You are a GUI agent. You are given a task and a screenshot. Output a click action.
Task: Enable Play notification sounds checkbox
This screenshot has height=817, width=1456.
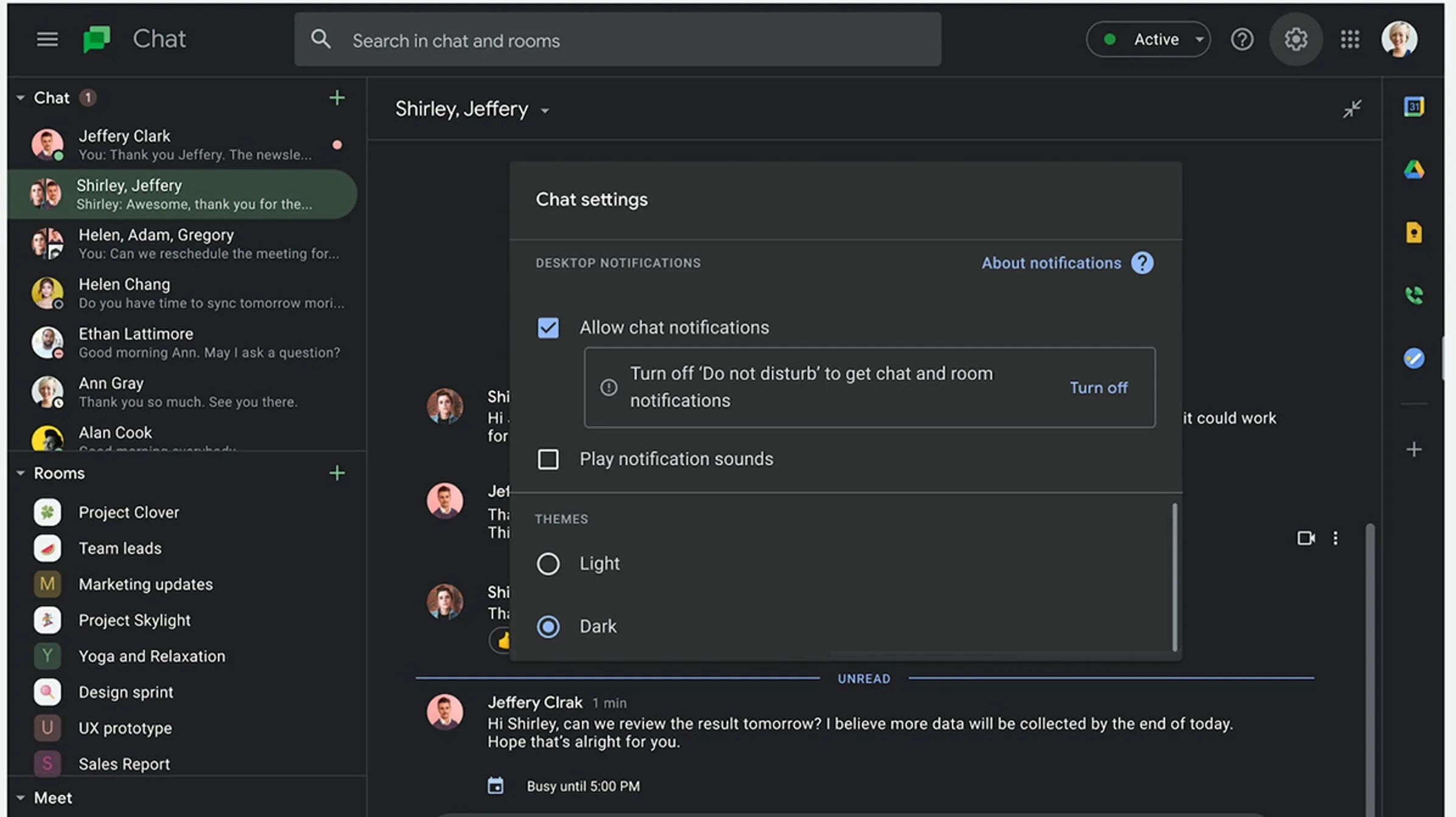(548, 459)
